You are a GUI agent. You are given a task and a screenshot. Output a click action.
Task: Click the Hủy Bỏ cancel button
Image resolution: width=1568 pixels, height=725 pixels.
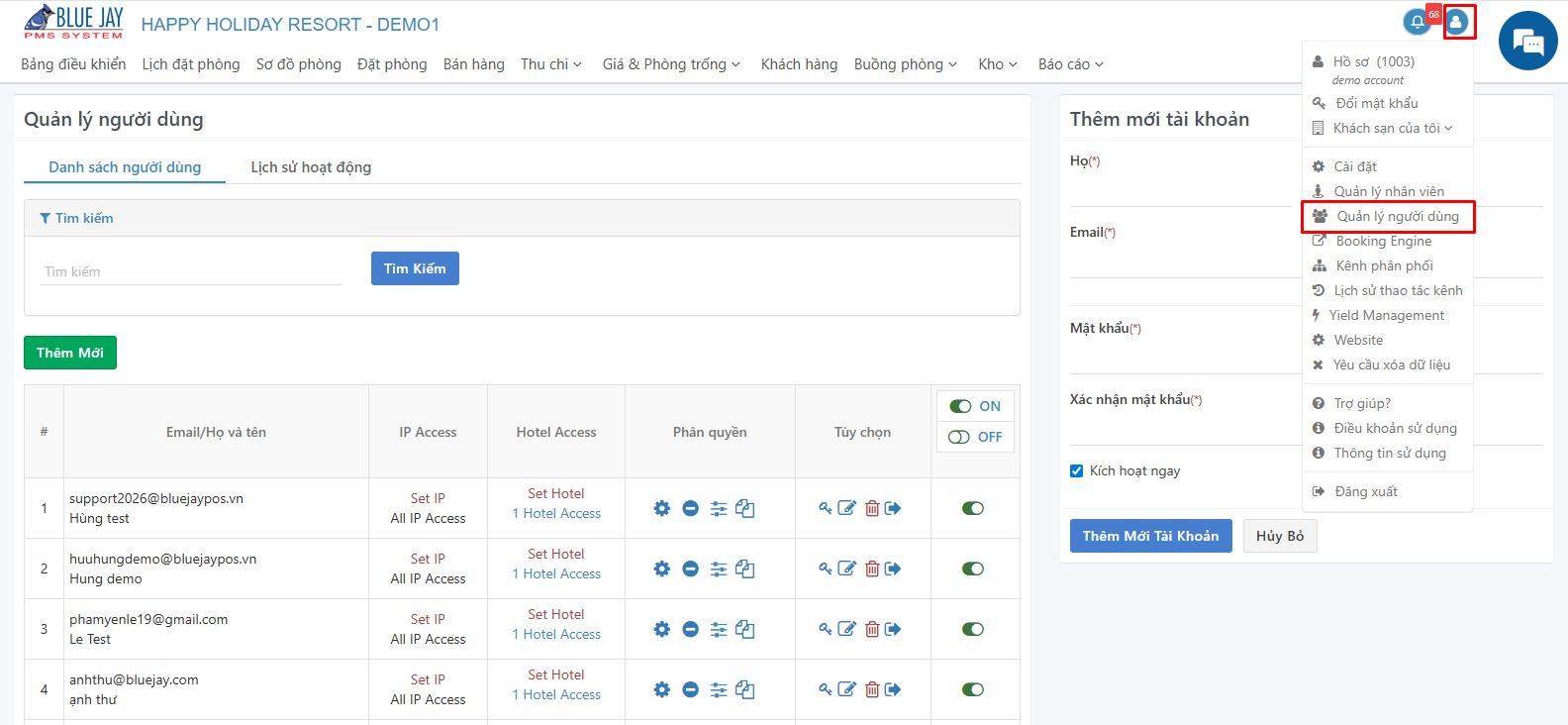point(1280,536)
